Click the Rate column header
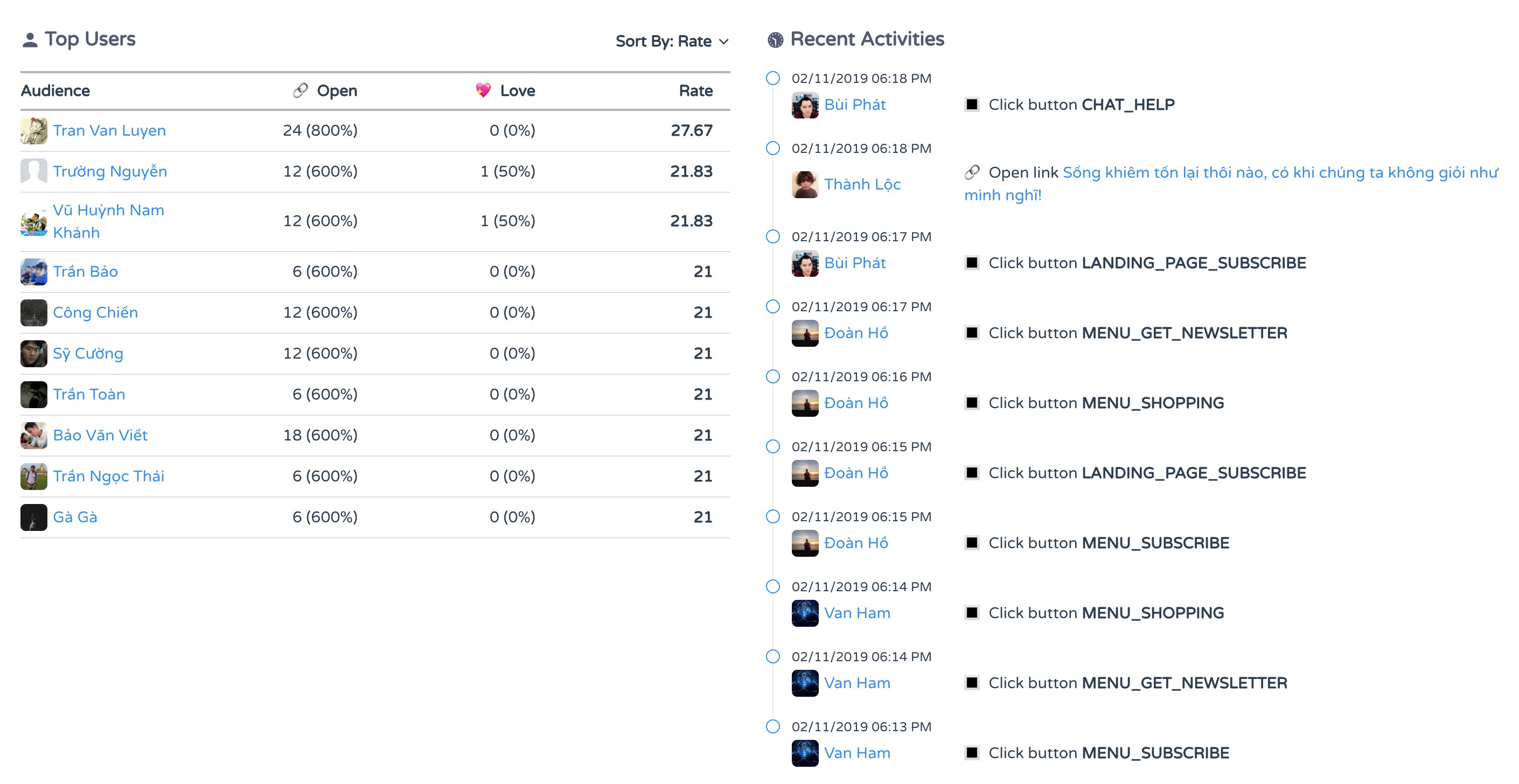 (x=695, y=91)
